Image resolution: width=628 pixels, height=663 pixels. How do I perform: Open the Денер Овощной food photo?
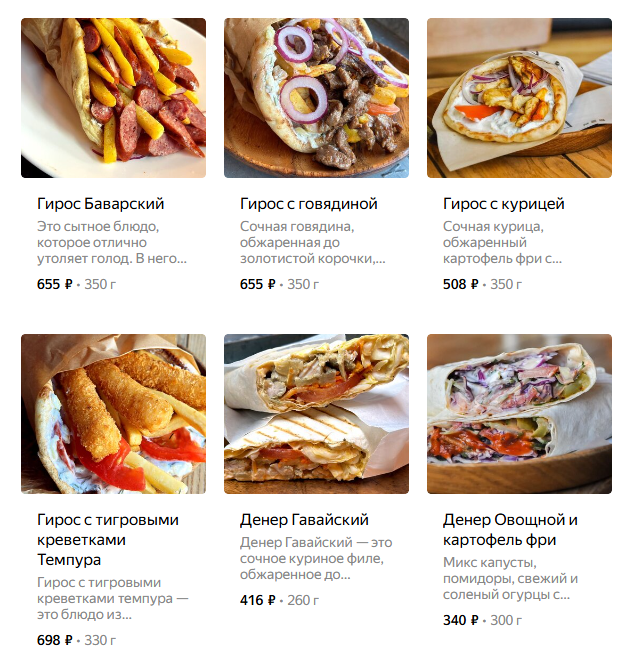519,414
